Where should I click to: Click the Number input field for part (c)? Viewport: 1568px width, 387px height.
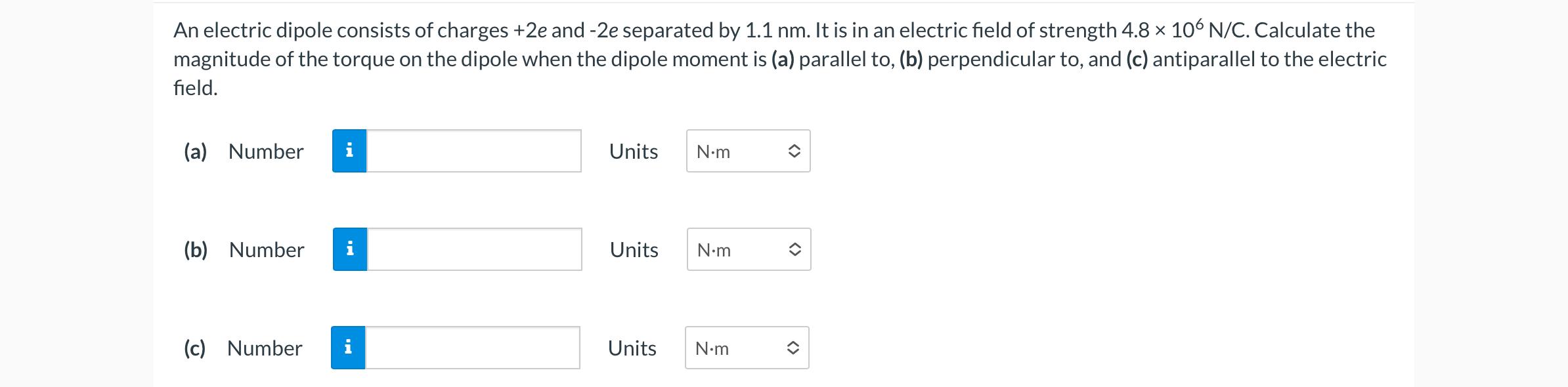(473, 348)
